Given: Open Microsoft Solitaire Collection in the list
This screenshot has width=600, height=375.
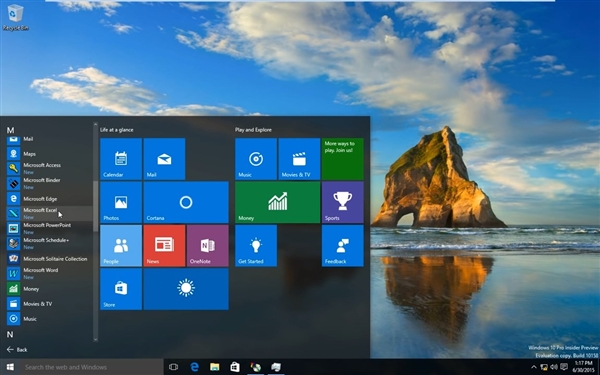Looking at the screenshot, I should [x=49, y=259].
